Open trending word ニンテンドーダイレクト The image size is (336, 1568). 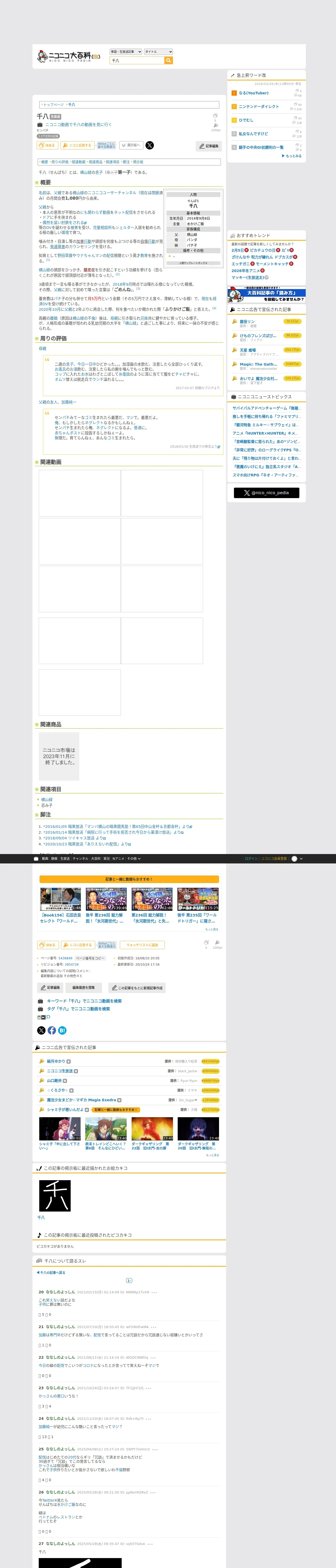259,107
